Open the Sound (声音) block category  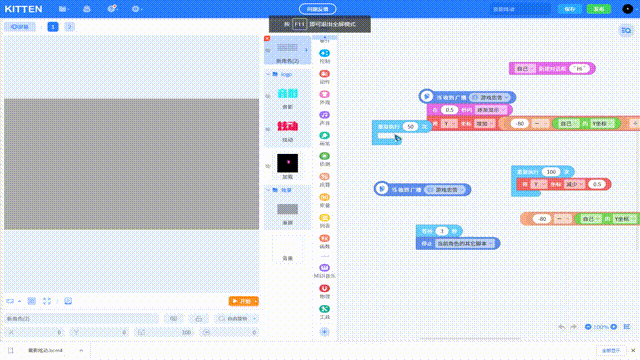point(324,118)
